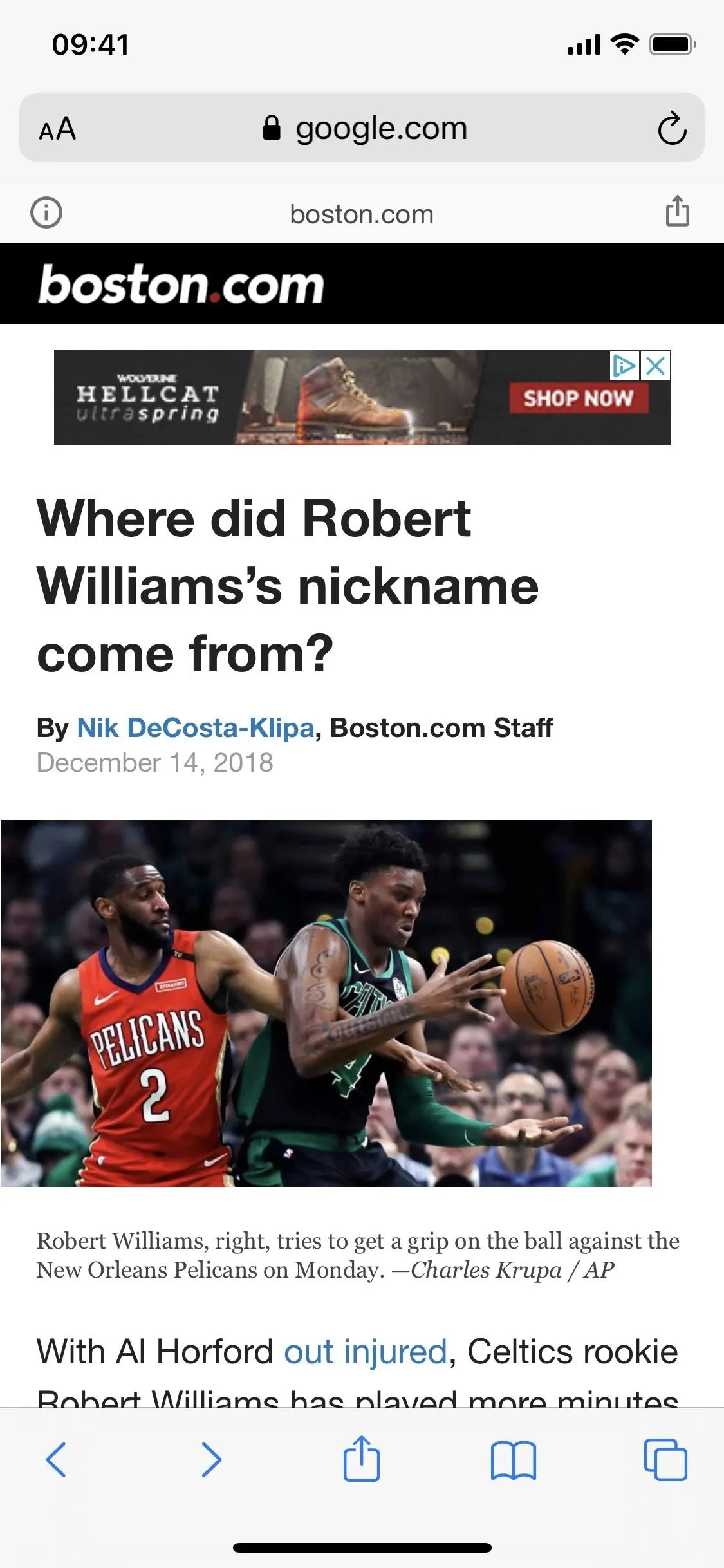Tap the google.com address field
724x1568 pixels.
click(x=362, y=127)
